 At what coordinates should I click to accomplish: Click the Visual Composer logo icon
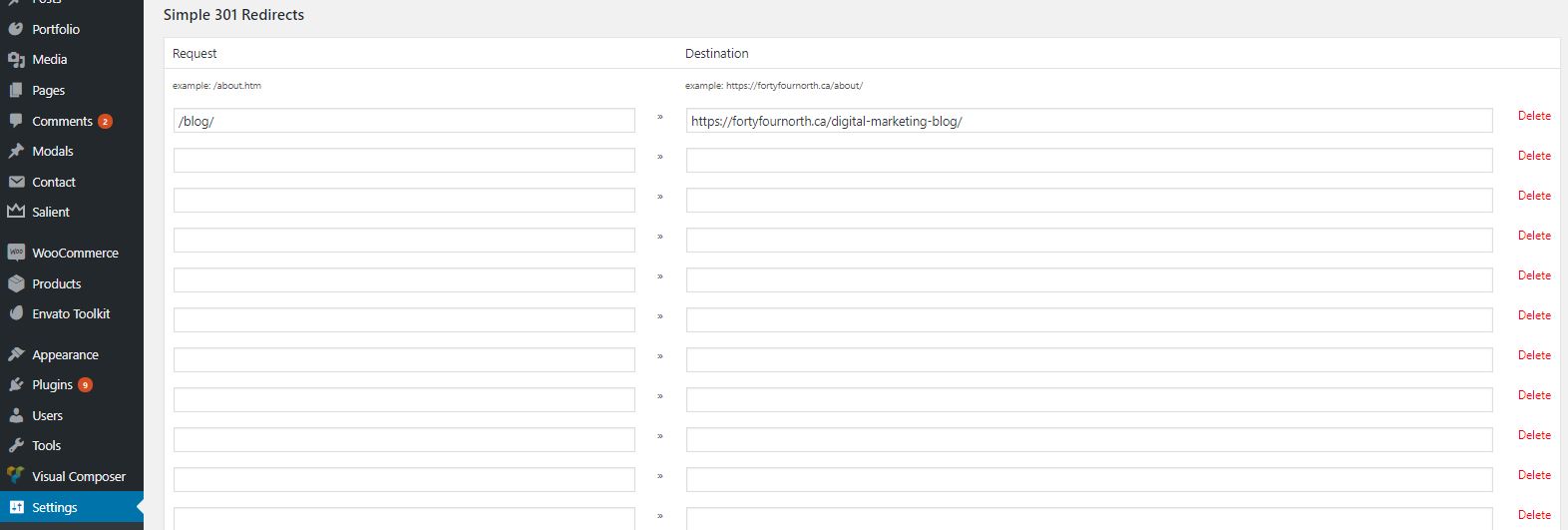click(16, 476)
